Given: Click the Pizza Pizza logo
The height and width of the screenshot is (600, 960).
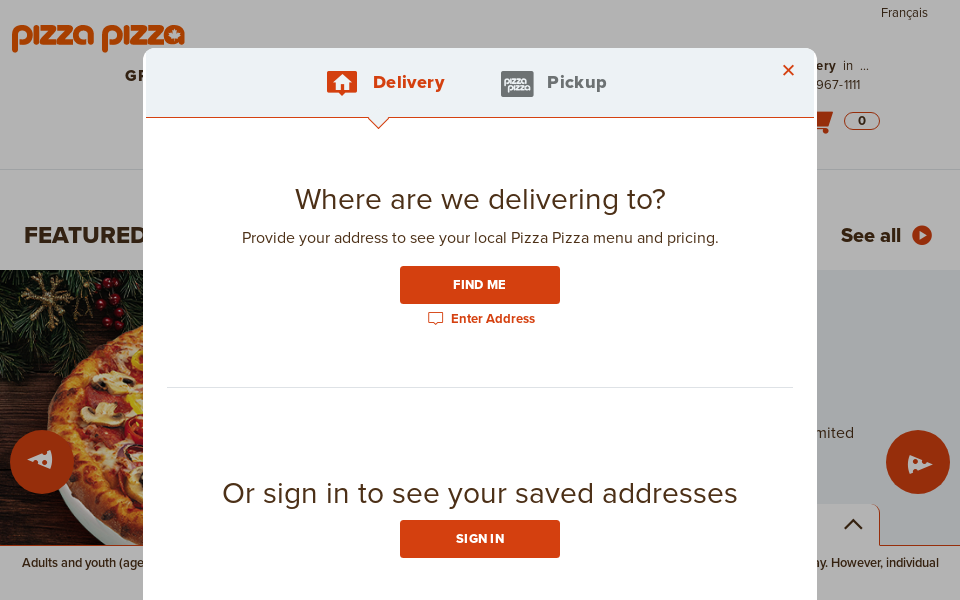Looking at the screenshot, I should click(97, 37).
